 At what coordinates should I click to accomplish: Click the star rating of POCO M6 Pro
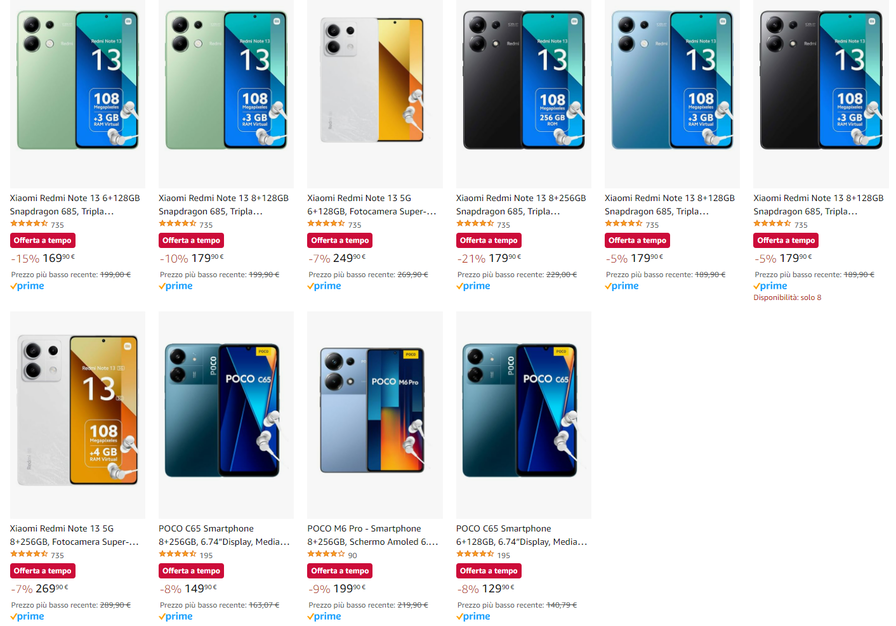pyautogui.click(x=325, y=554)
